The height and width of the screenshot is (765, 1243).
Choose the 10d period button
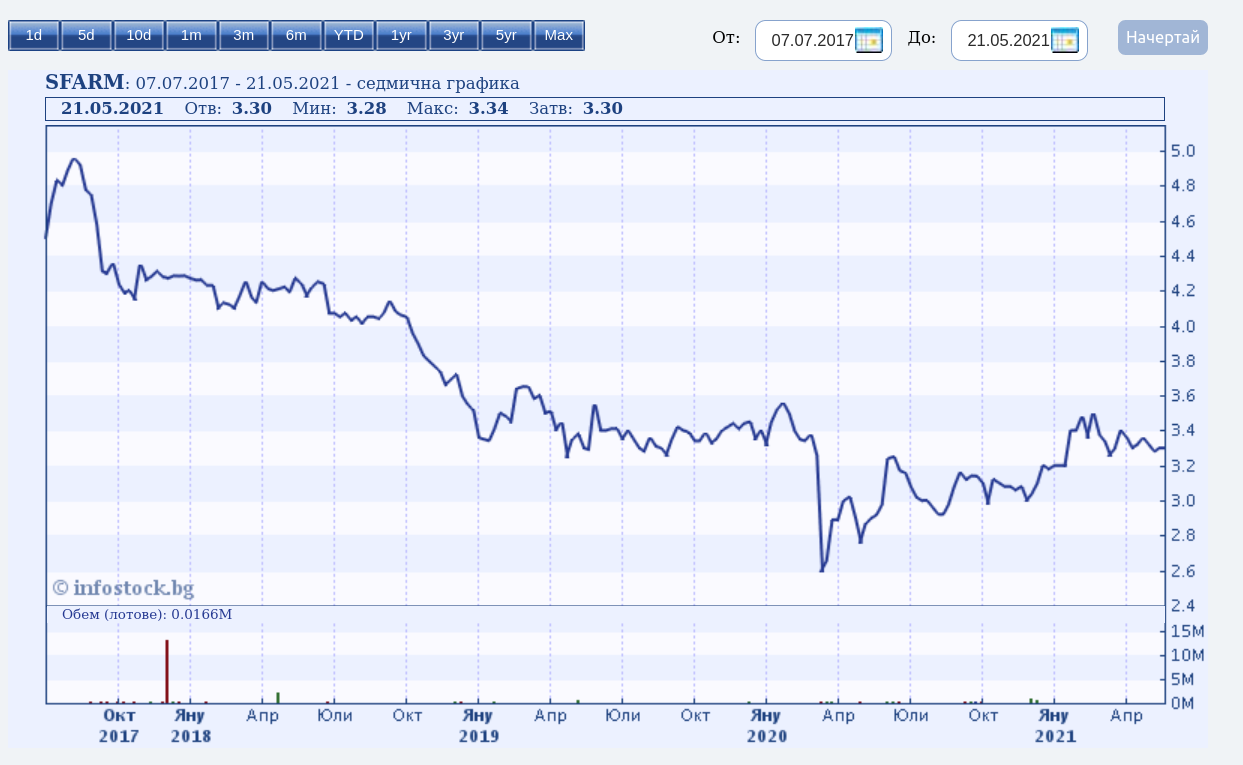click(139, 36)
